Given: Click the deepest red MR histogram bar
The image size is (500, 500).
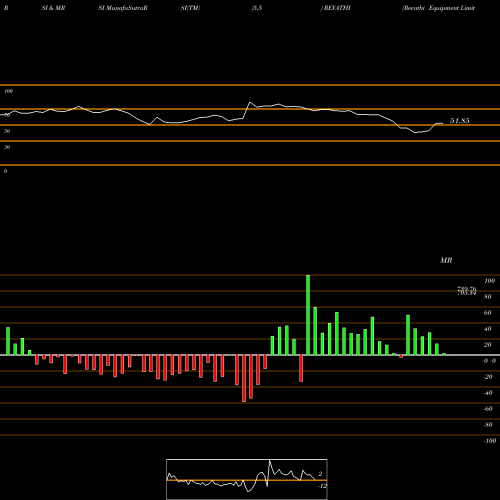Looking at the screenshot, I should (244, 378).
